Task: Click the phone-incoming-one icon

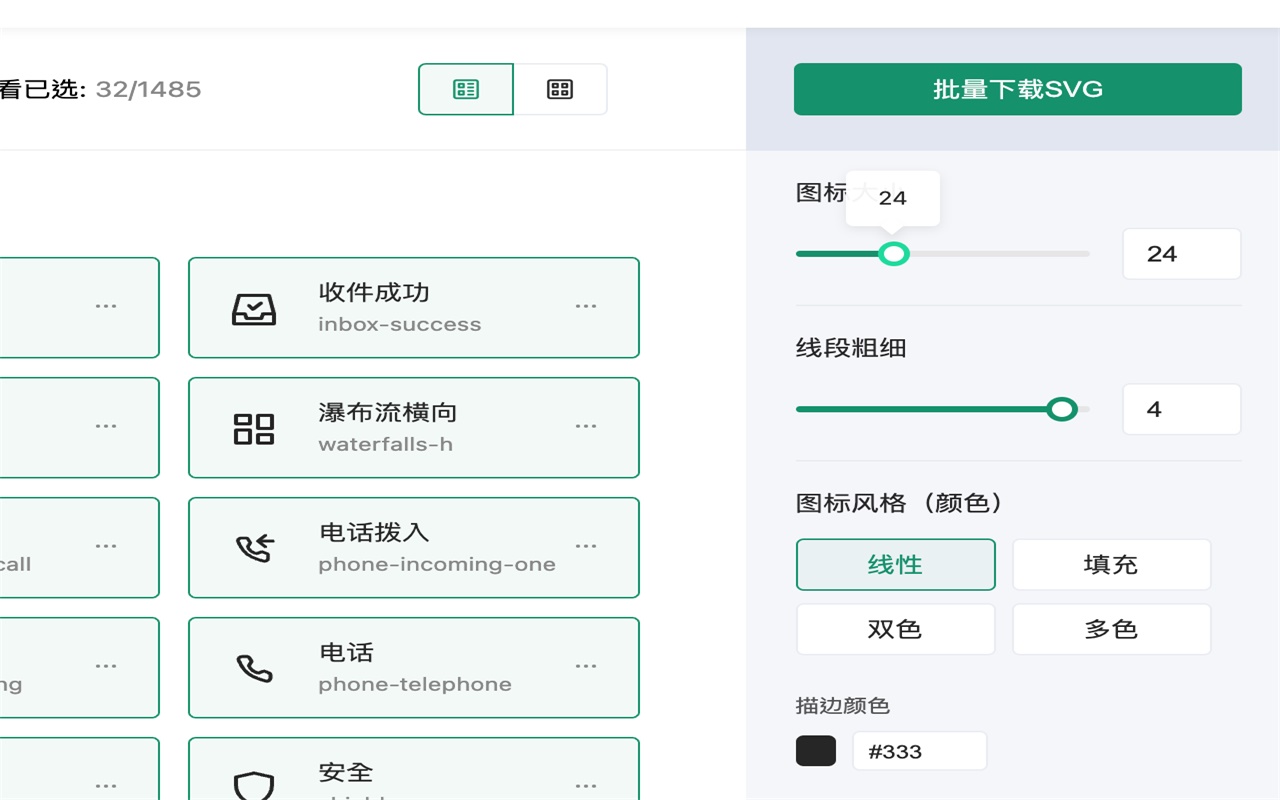Action: [x=254, y=548]
